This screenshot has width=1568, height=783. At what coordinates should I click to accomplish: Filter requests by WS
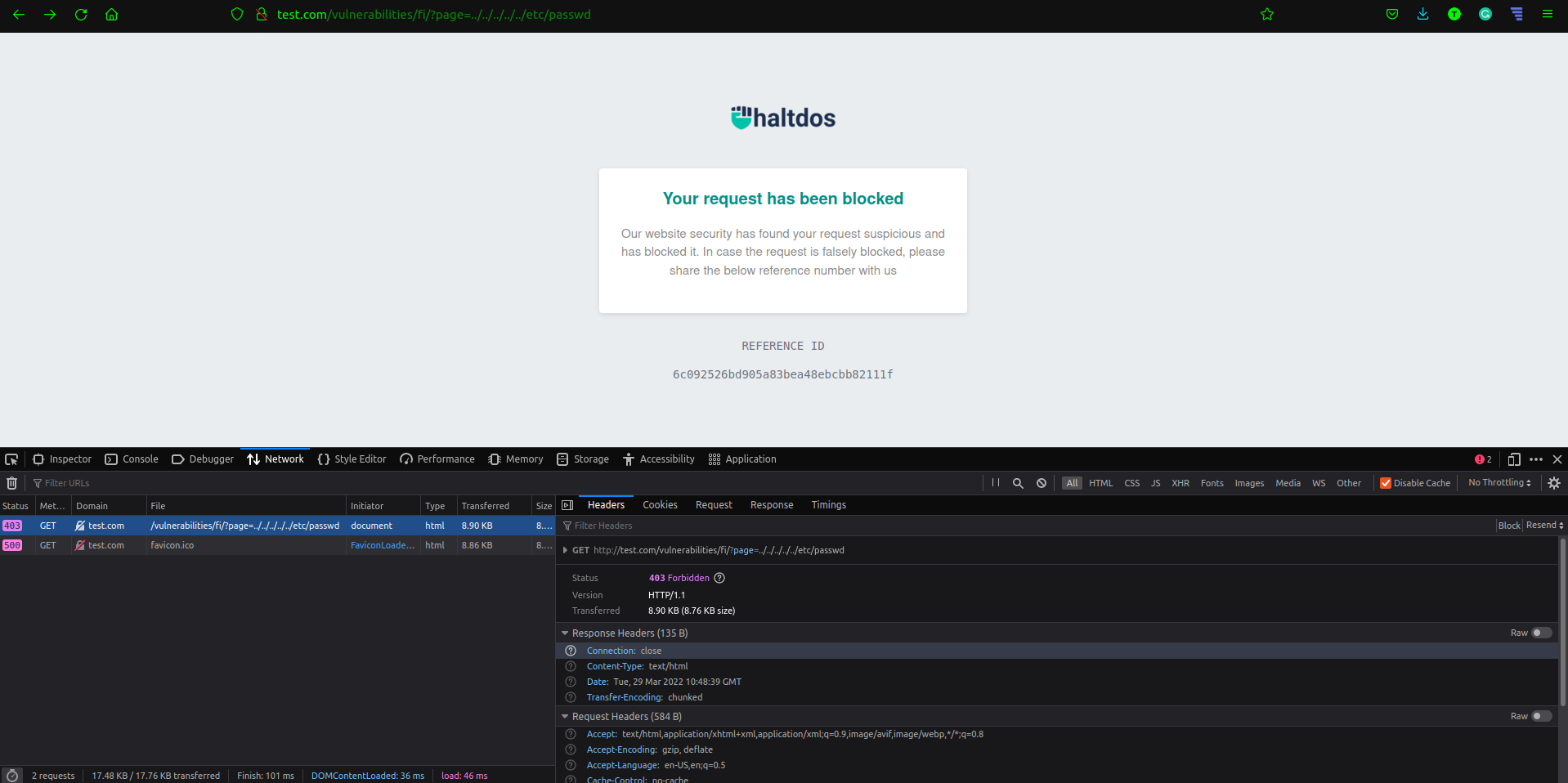pos(1319,483)
